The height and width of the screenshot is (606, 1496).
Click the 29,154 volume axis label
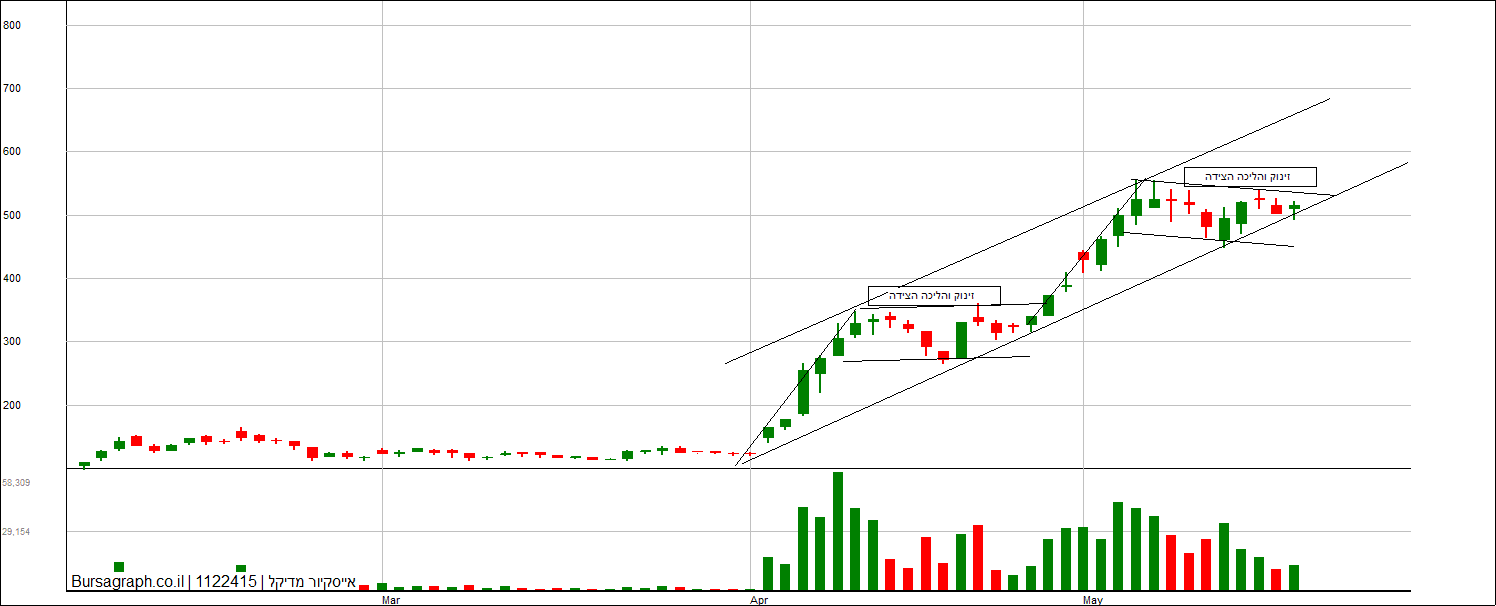(16, 532)
